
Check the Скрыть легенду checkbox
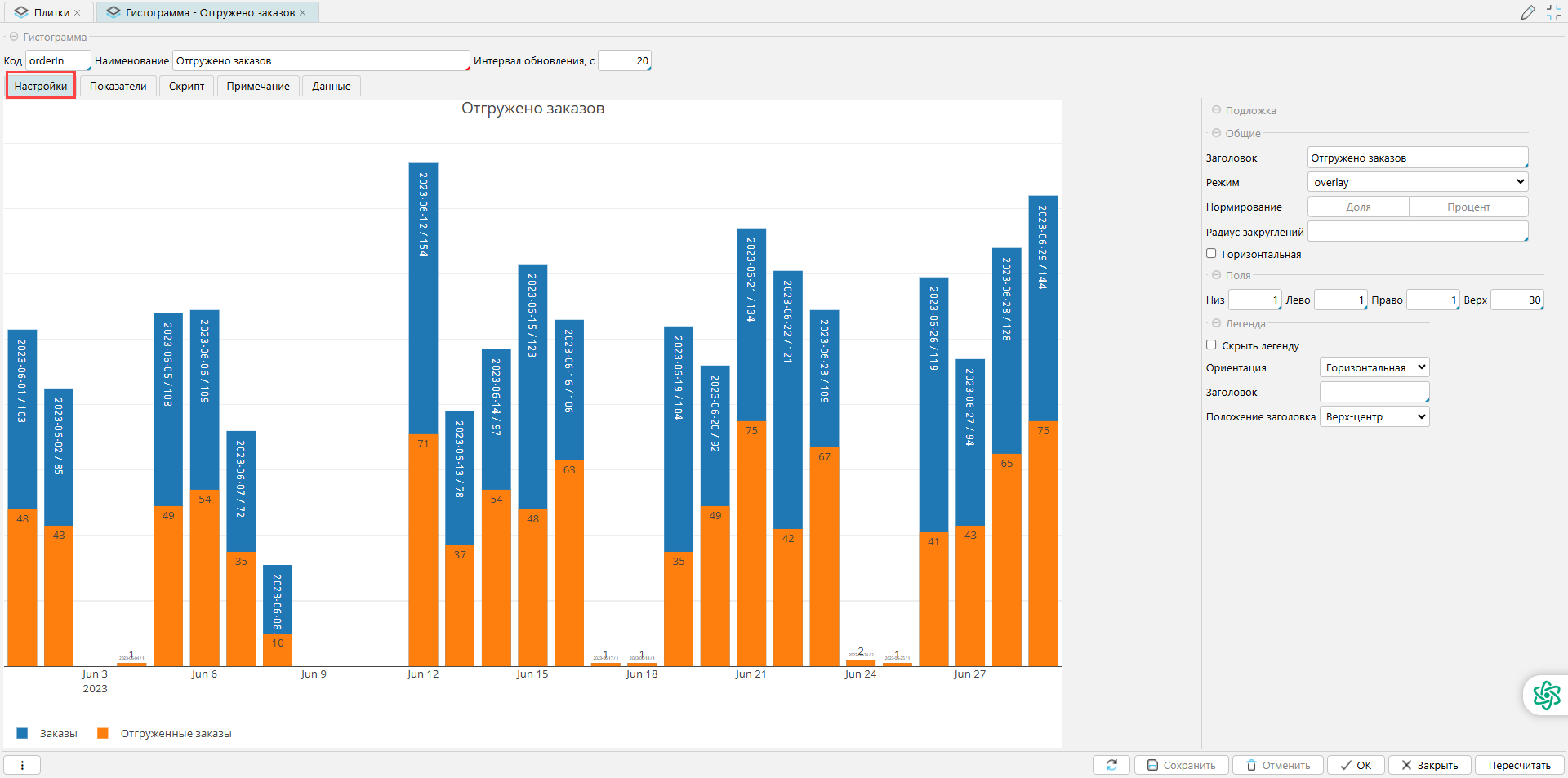click(x=1211, y=345)
